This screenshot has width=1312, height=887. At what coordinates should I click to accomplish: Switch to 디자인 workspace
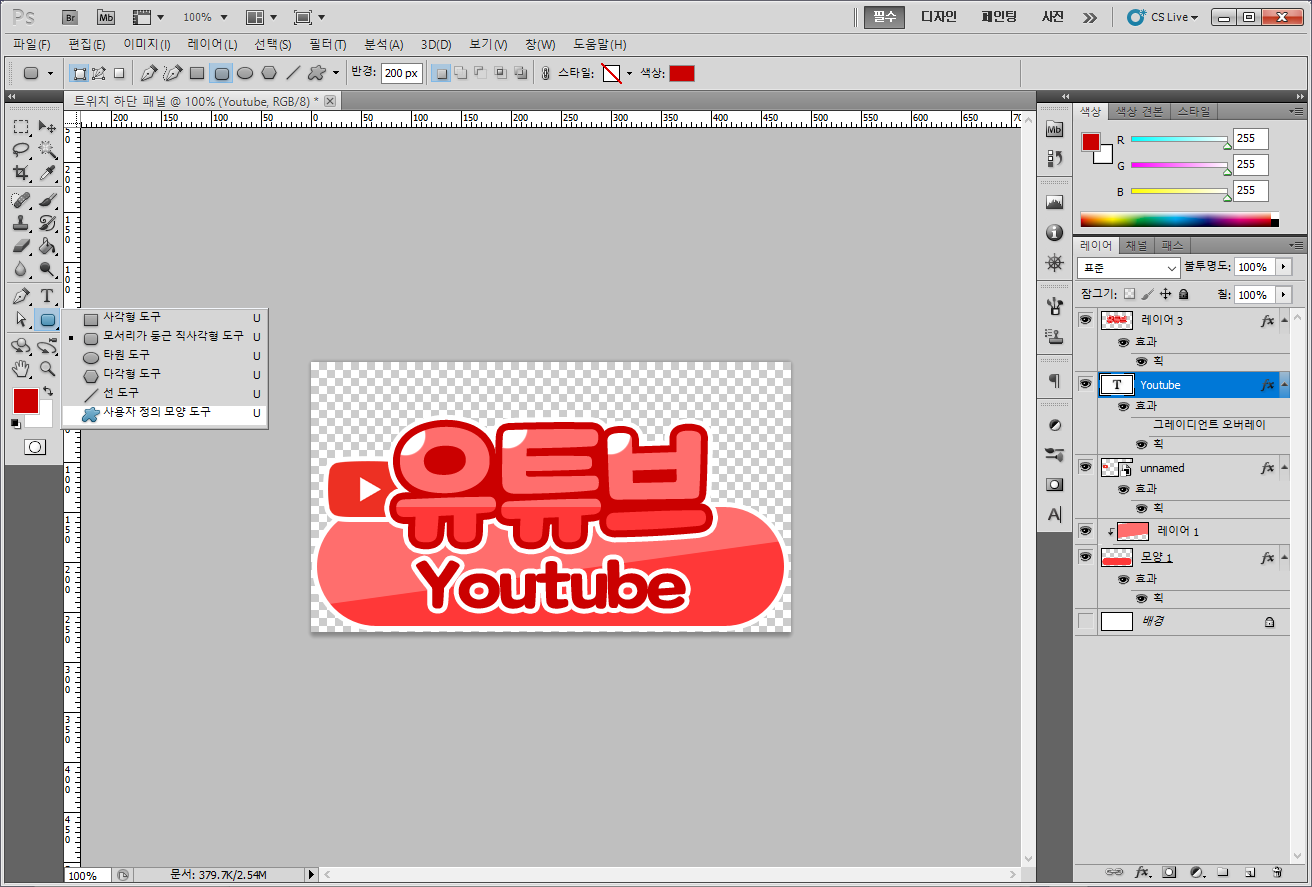click(x=939, y=17)
